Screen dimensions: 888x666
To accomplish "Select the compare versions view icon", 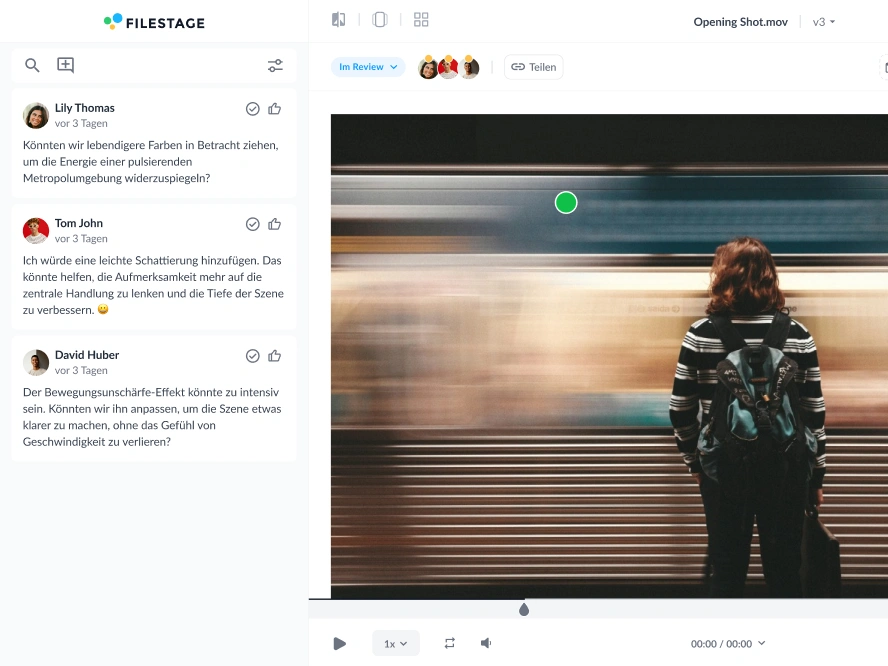I will (339, 20).
